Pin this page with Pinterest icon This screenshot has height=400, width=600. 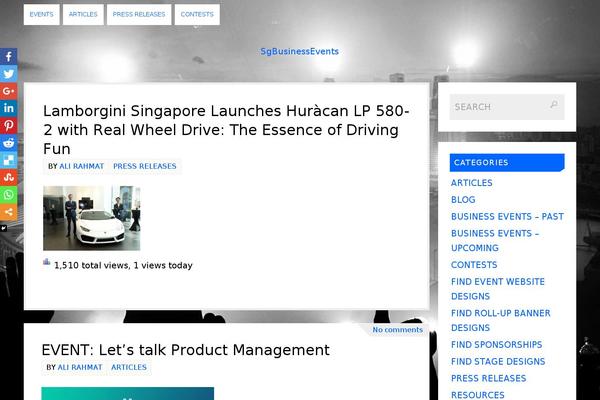[8, 126]
